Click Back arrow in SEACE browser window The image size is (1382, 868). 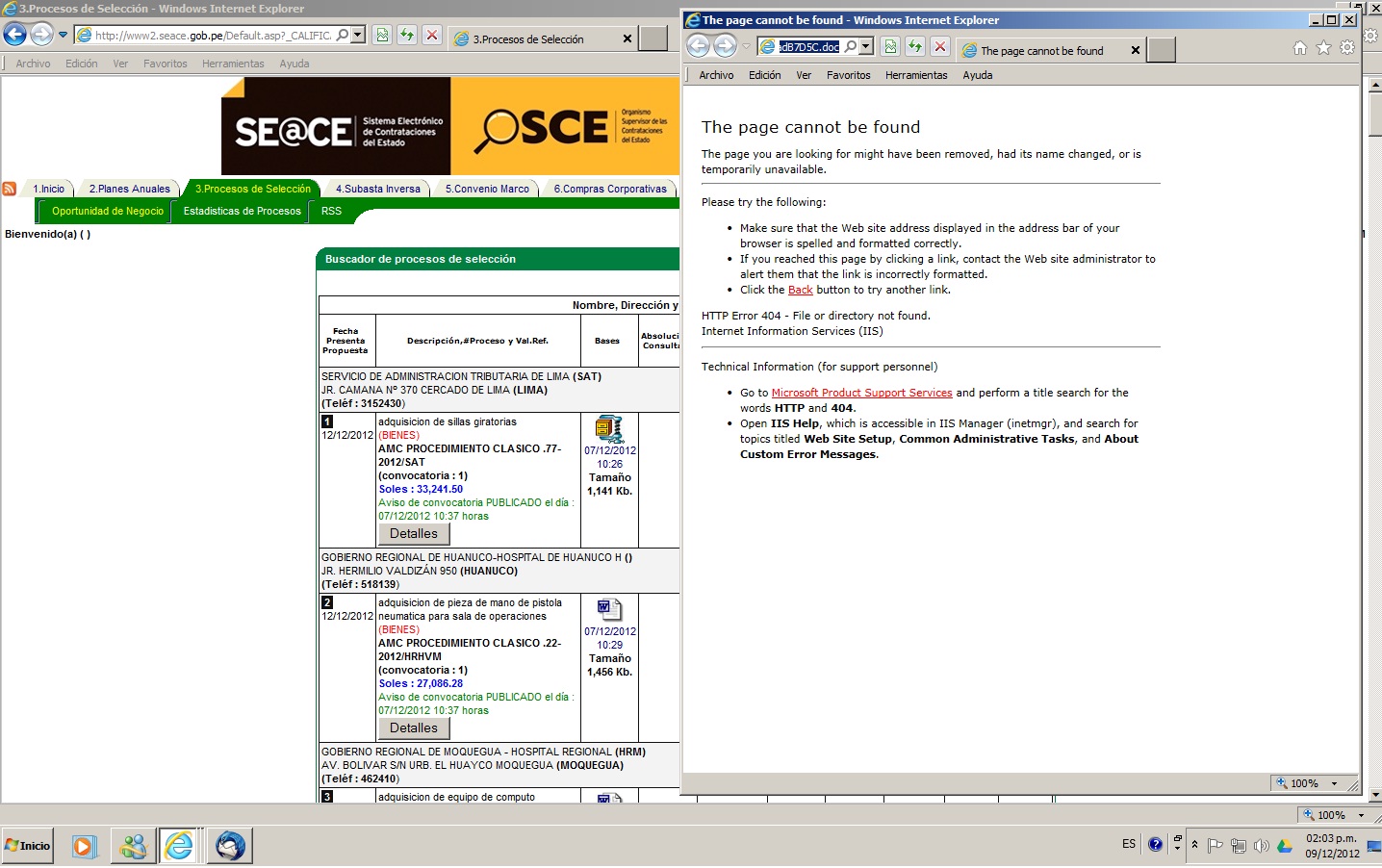pyautogui.click(x=15, y=35)
